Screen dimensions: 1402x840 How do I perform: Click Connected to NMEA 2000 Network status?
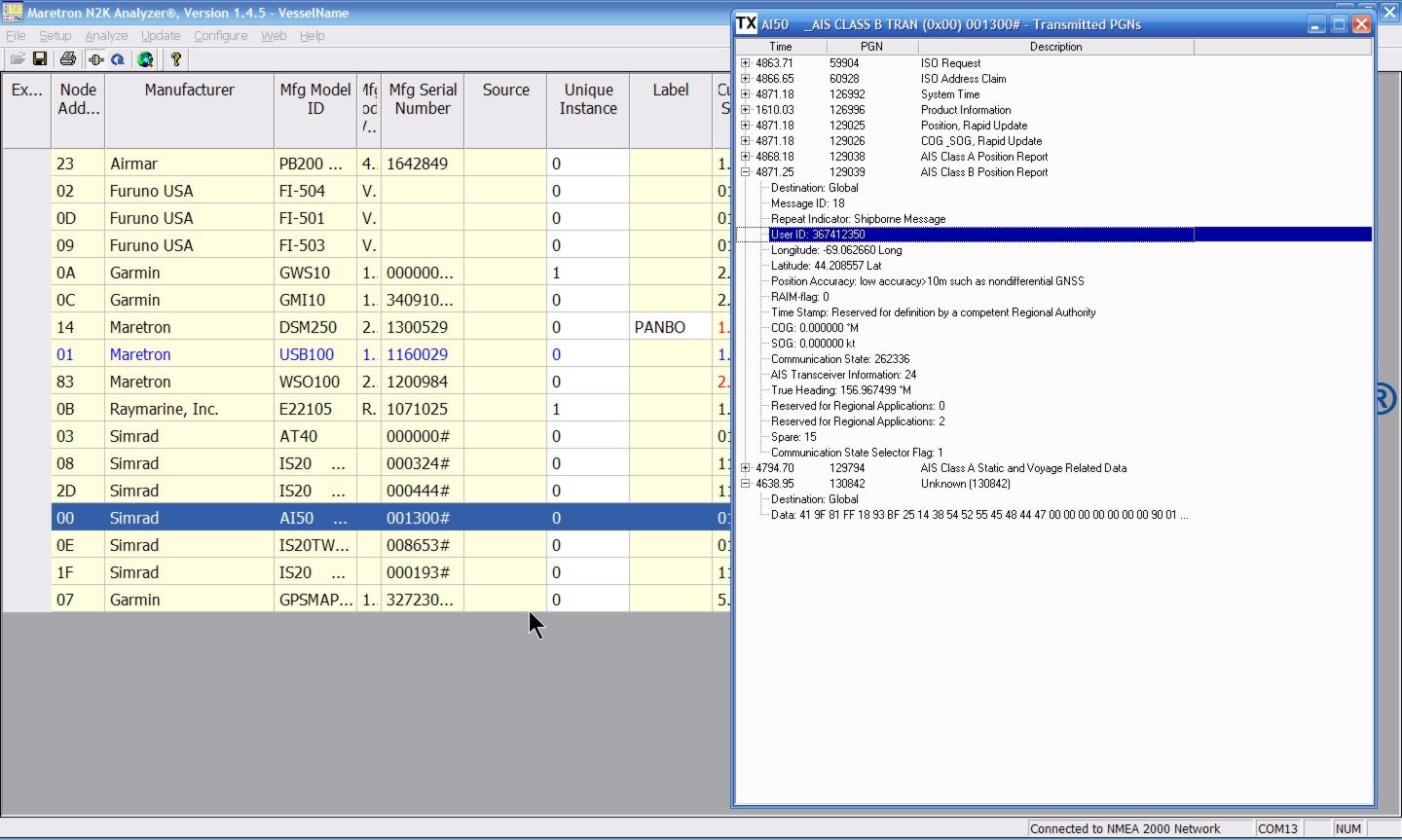click(x=1125, y=829)
